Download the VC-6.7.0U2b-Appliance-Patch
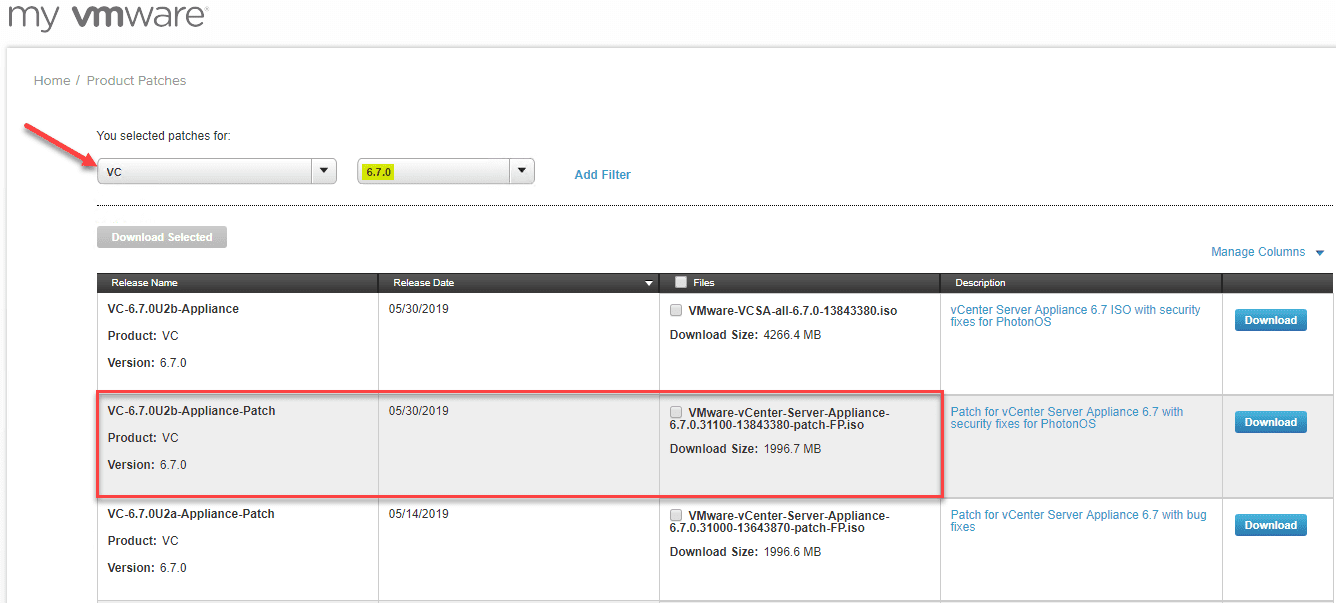 [1271, 422]
